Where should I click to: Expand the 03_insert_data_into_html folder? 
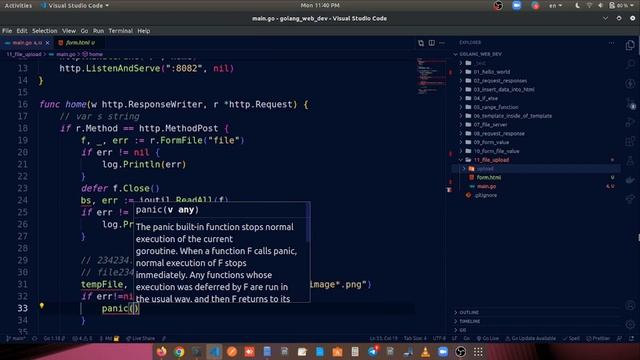pos(504,89)
